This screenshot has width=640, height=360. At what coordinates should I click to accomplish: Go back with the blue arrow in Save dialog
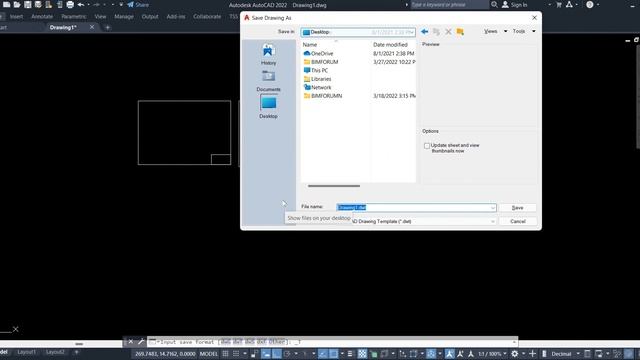click(x=424, y=31)
